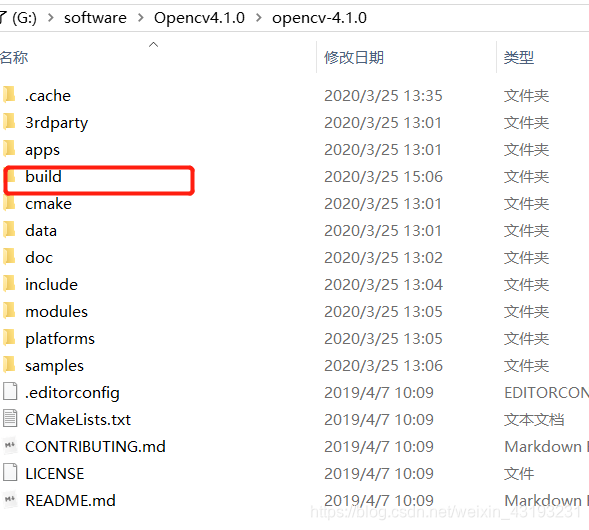Viewport: 589px width, 530px height.
Task: Click date 2020/3/25 13:02 of doc
Action: (x=384, y=258)
